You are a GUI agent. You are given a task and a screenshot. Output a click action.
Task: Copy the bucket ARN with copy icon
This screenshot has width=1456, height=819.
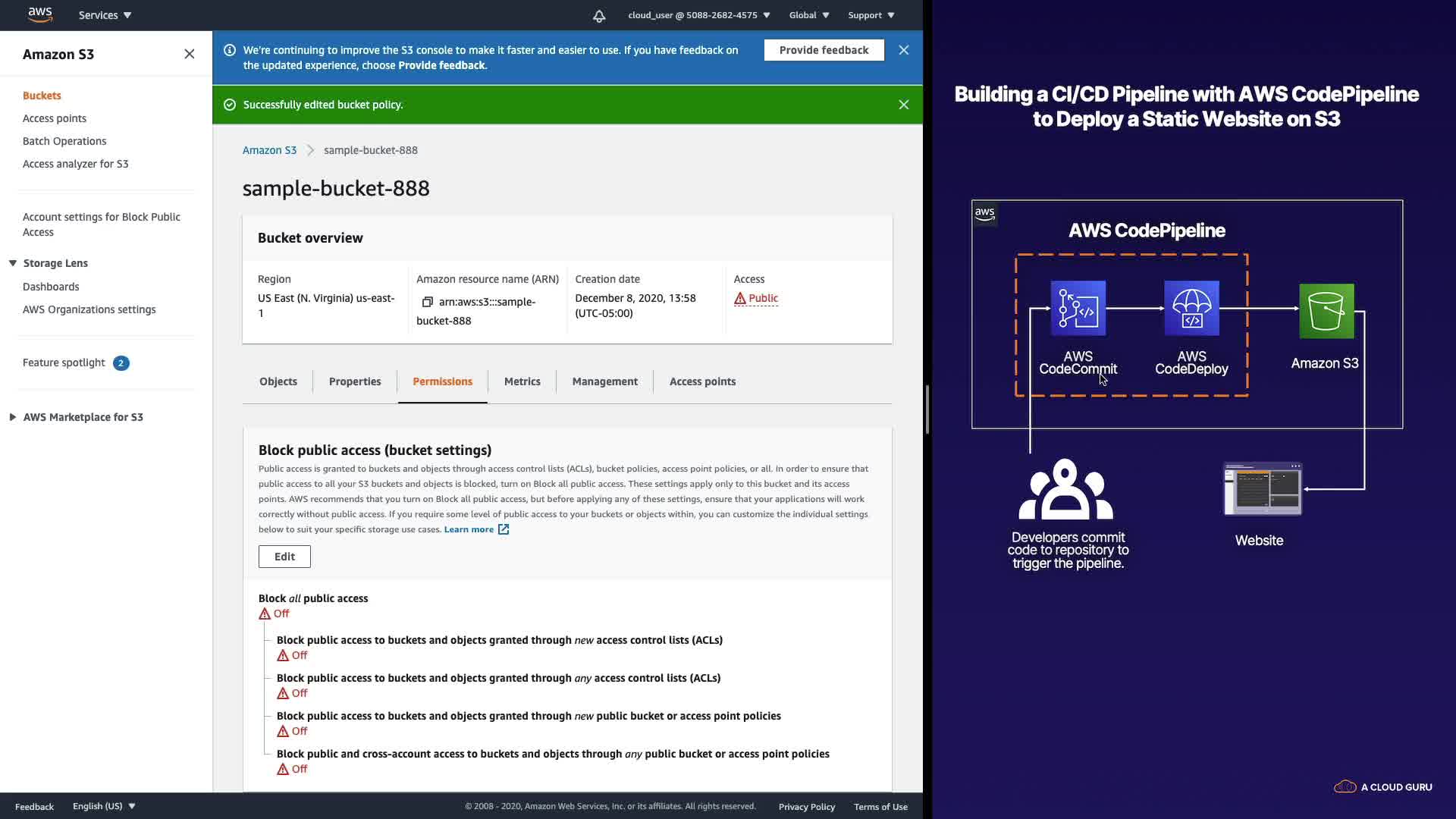[x=428, y=302]
